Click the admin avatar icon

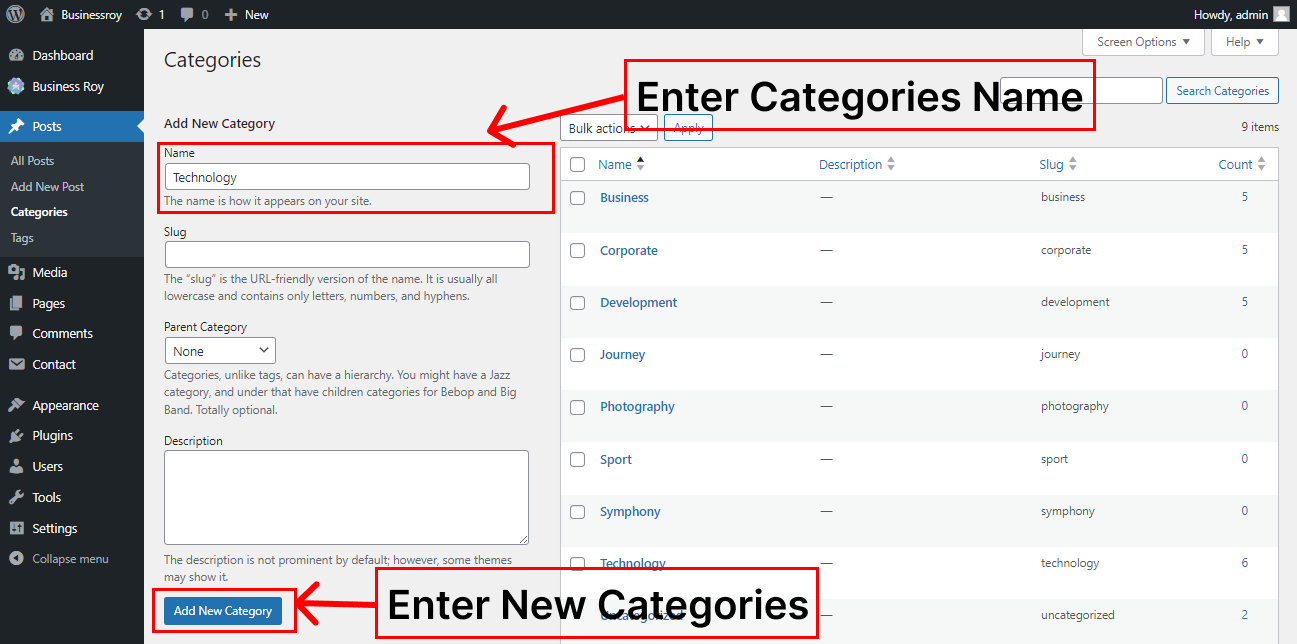point(1281,14)
